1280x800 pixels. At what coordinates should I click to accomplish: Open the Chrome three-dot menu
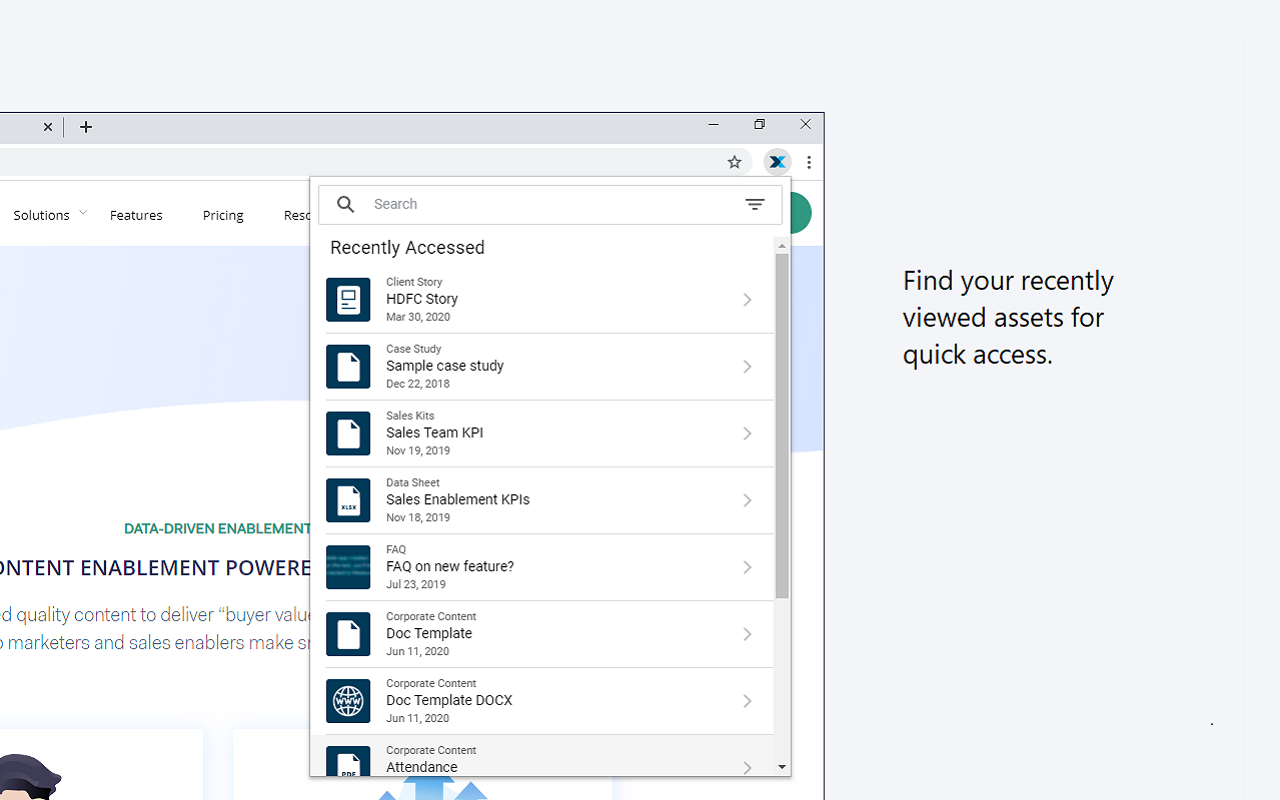809,162
